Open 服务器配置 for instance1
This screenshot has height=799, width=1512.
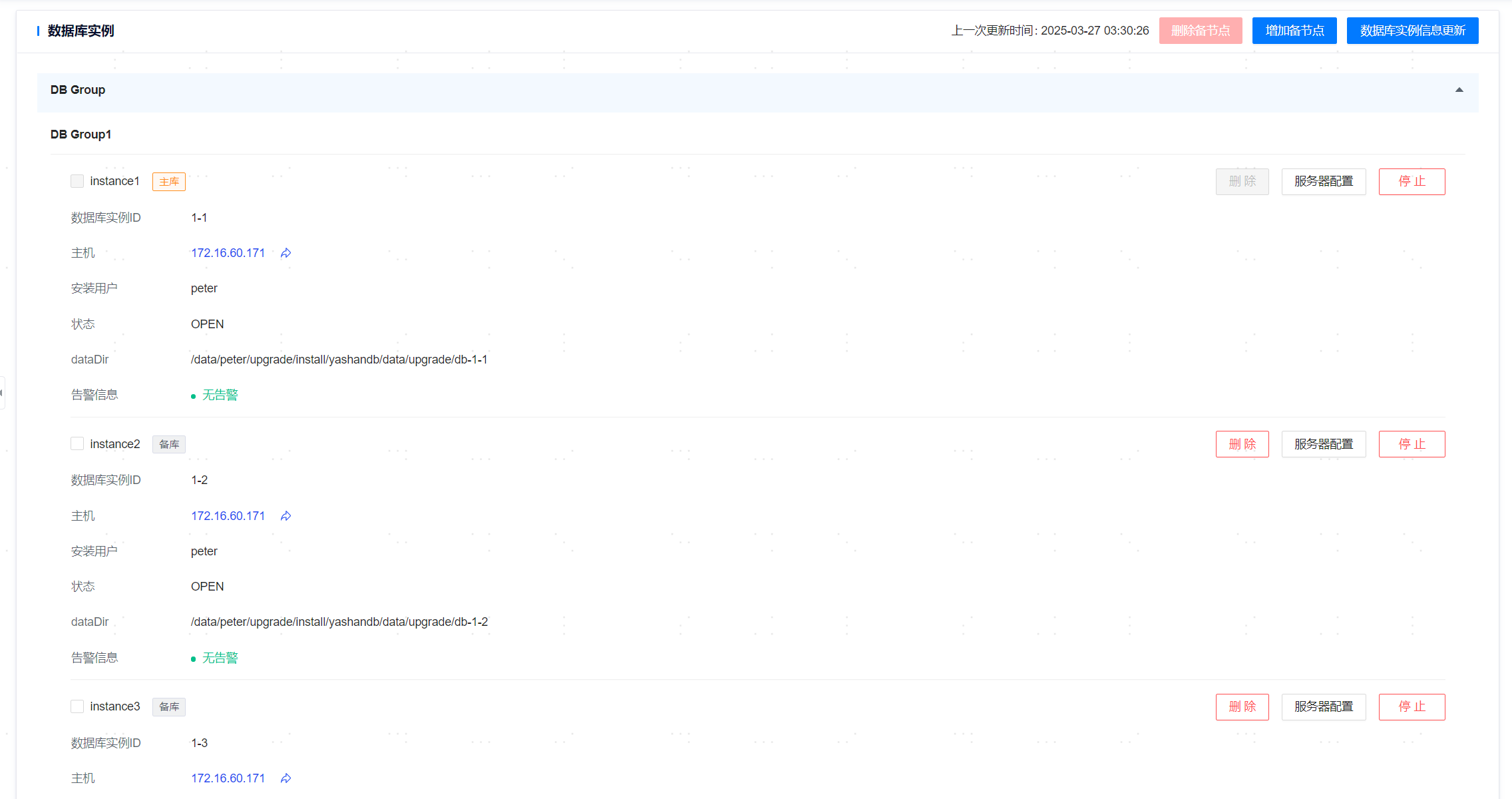point(1323,182)
